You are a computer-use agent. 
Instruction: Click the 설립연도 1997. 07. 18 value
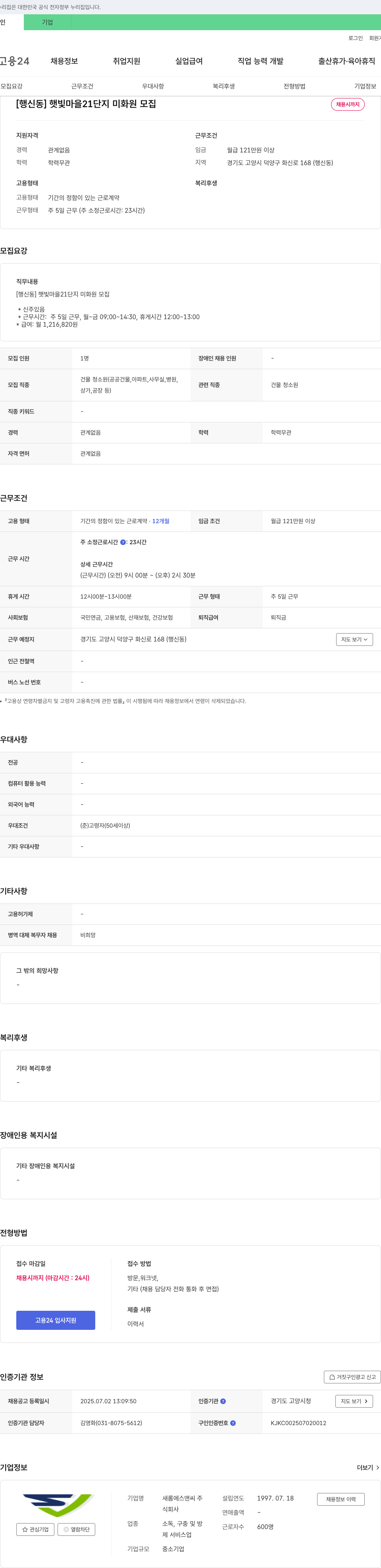(x=275, y=1498)
